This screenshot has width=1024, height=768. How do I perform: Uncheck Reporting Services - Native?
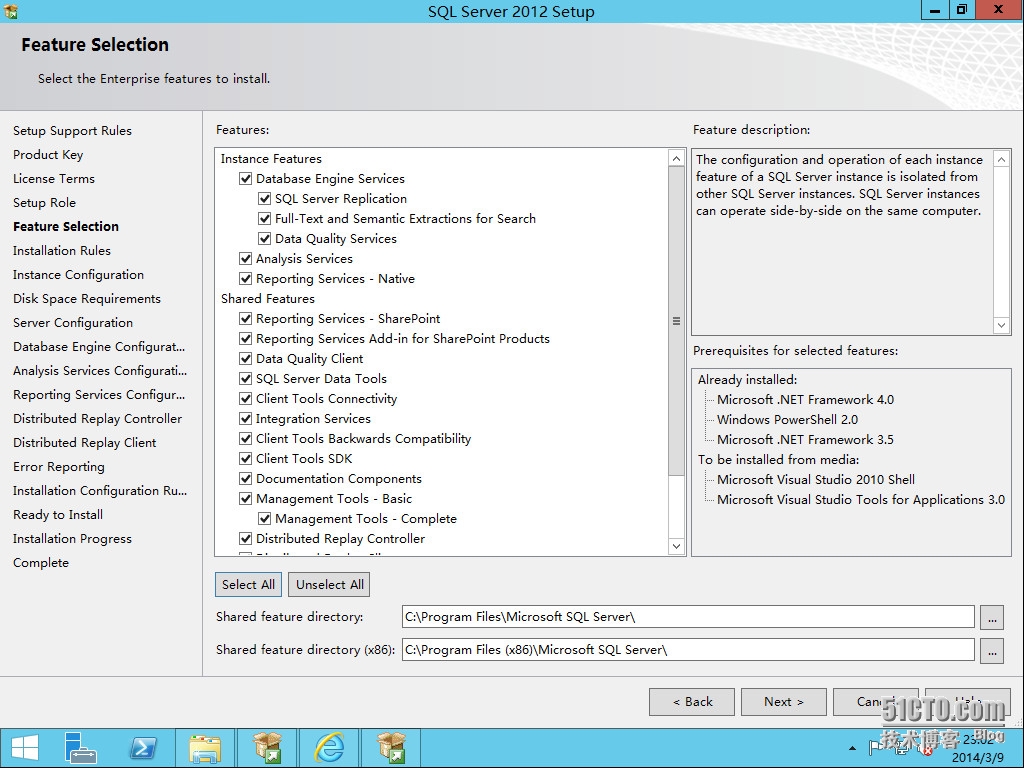click(x=246, y=279)
